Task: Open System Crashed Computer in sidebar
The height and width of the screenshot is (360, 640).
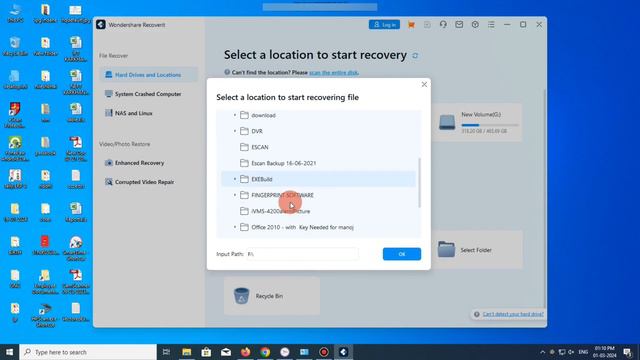Action: pyautogui.click(x=149, y=94)
